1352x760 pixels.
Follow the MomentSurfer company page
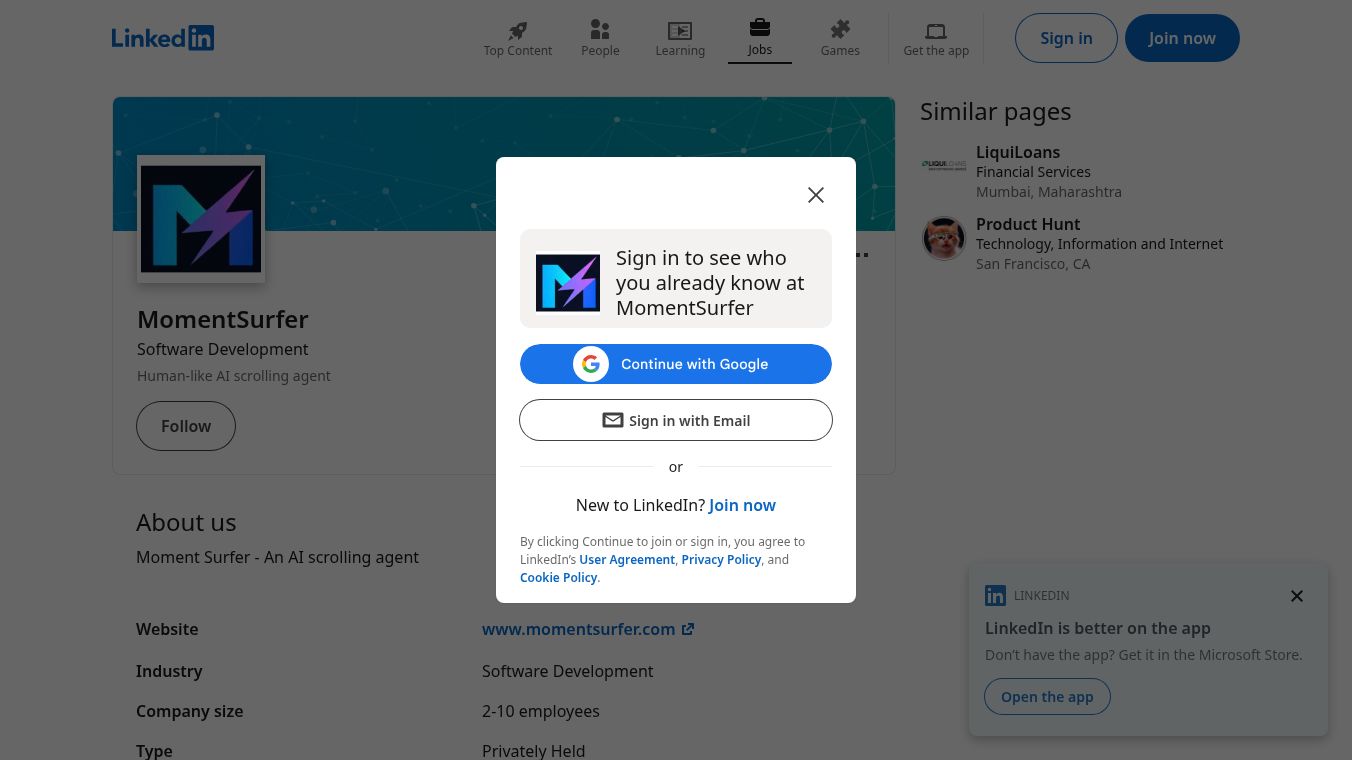tap(186, 426)
